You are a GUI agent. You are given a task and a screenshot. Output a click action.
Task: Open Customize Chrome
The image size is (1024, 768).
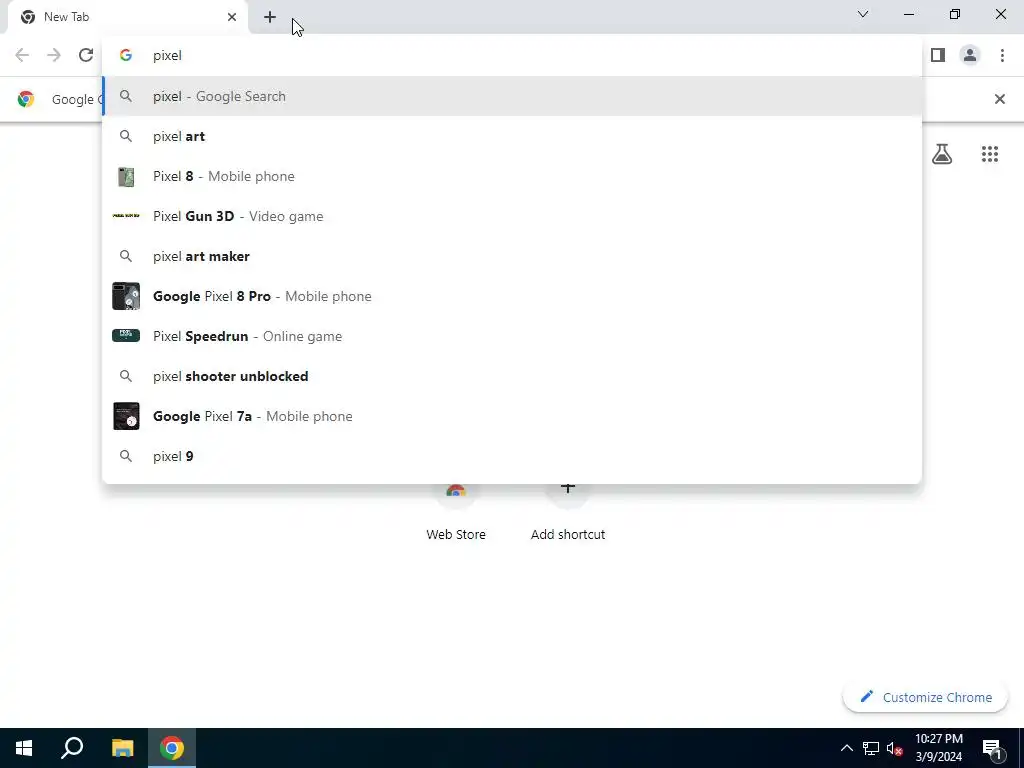pyautogui.click(x=925, y=697)
